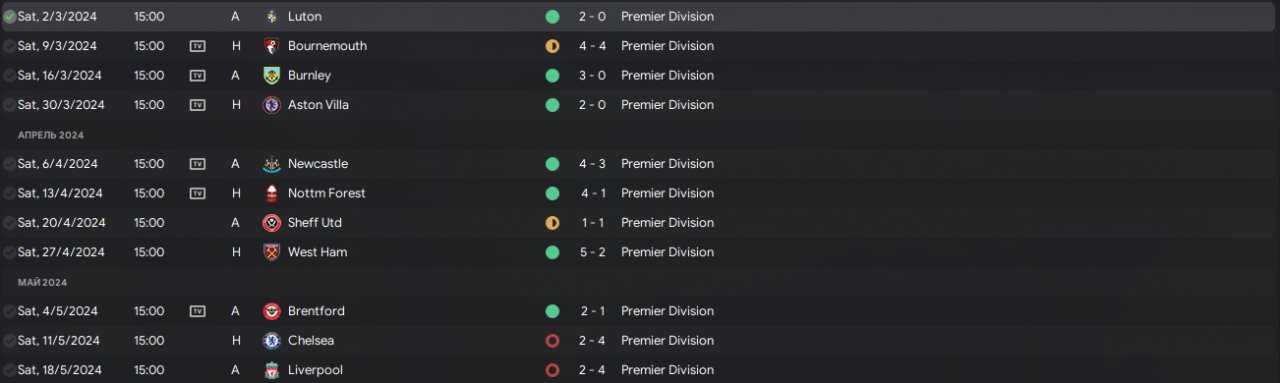1280x383 pixels.
Task: Click the TV broadcast icon for Brentford match
Action: point(198,311)
